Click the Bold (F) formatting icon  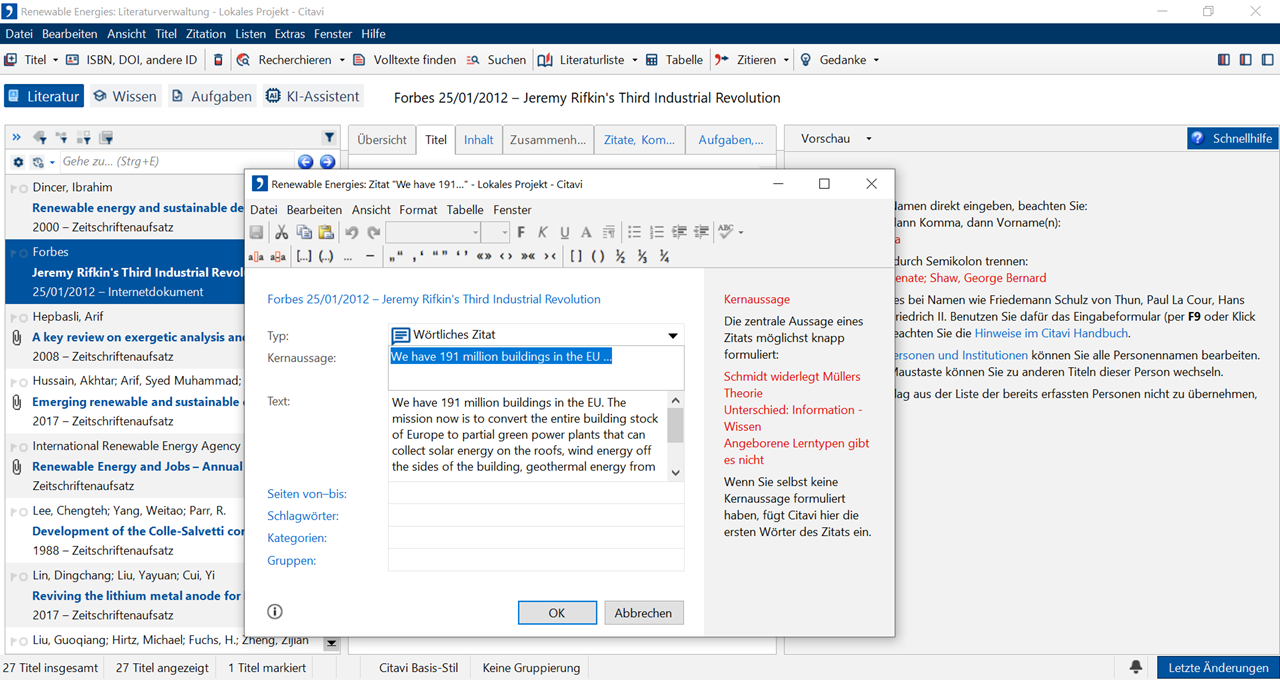click(521, 232)
